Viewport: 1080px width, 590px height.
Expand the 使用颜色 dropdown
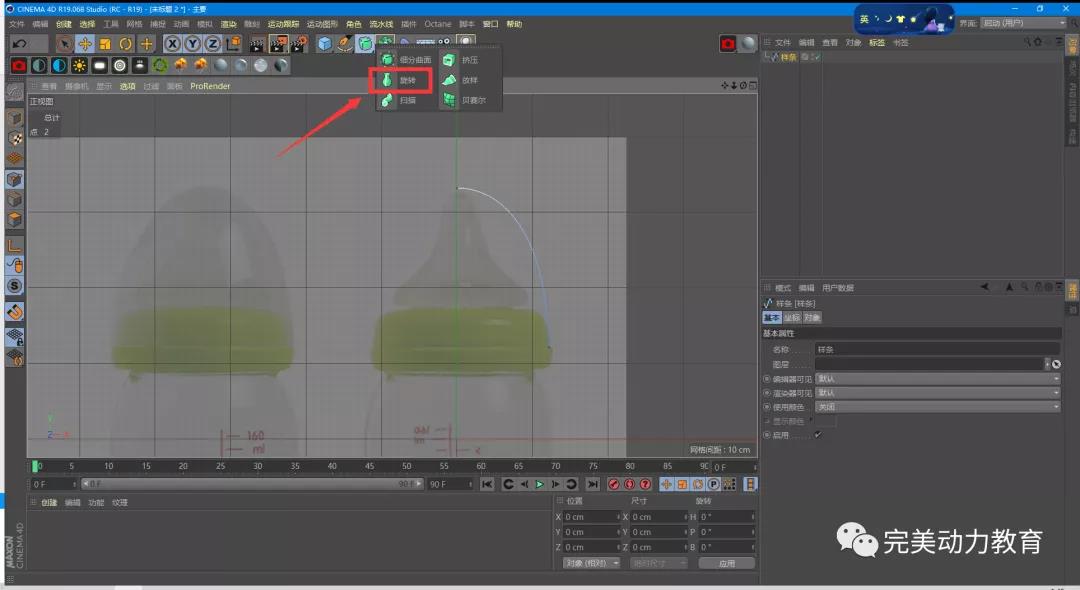pos(937,407)
